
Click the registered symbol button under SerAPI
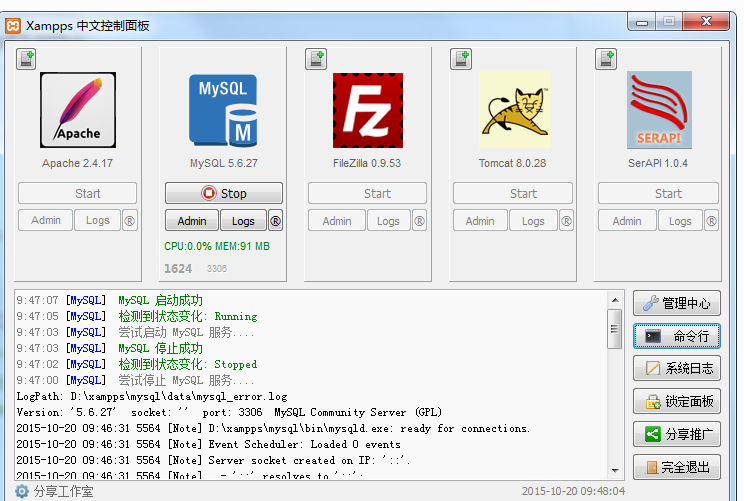tap(711, 221)
